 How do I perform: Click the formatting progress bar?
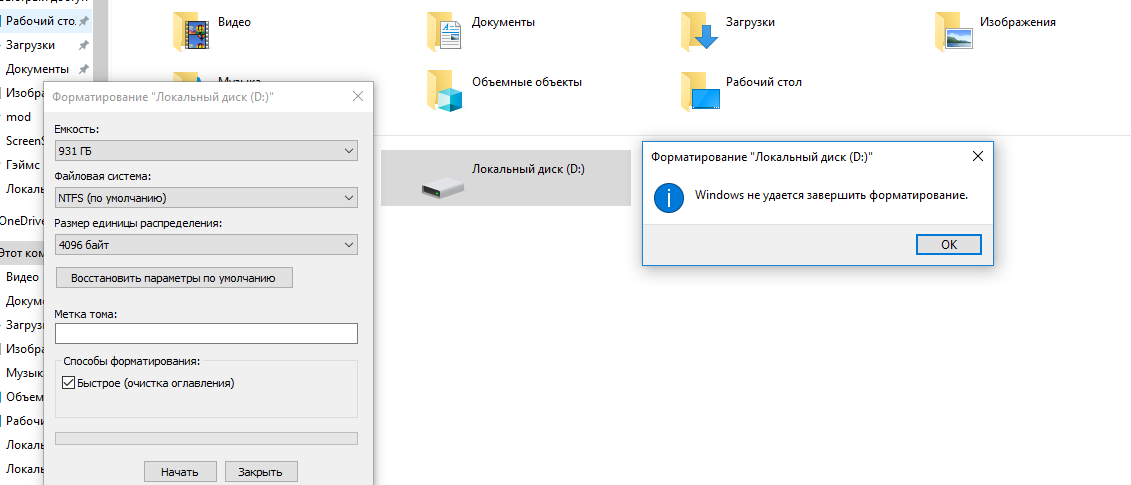[x=206, y=439]
